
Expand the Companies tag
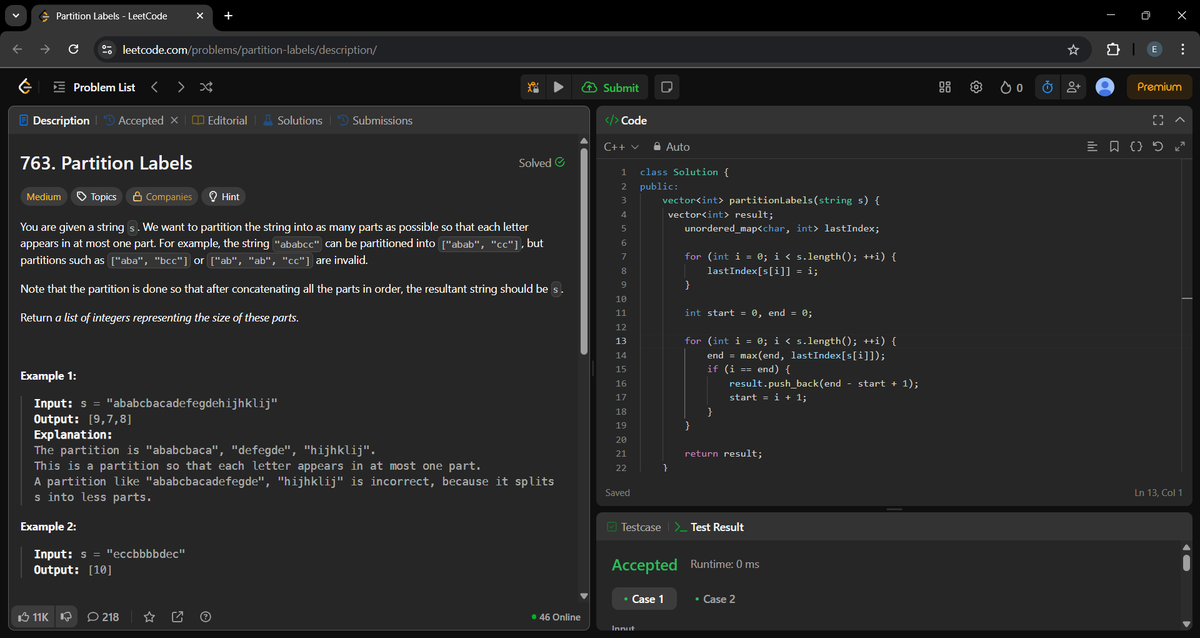coord(162,197)
